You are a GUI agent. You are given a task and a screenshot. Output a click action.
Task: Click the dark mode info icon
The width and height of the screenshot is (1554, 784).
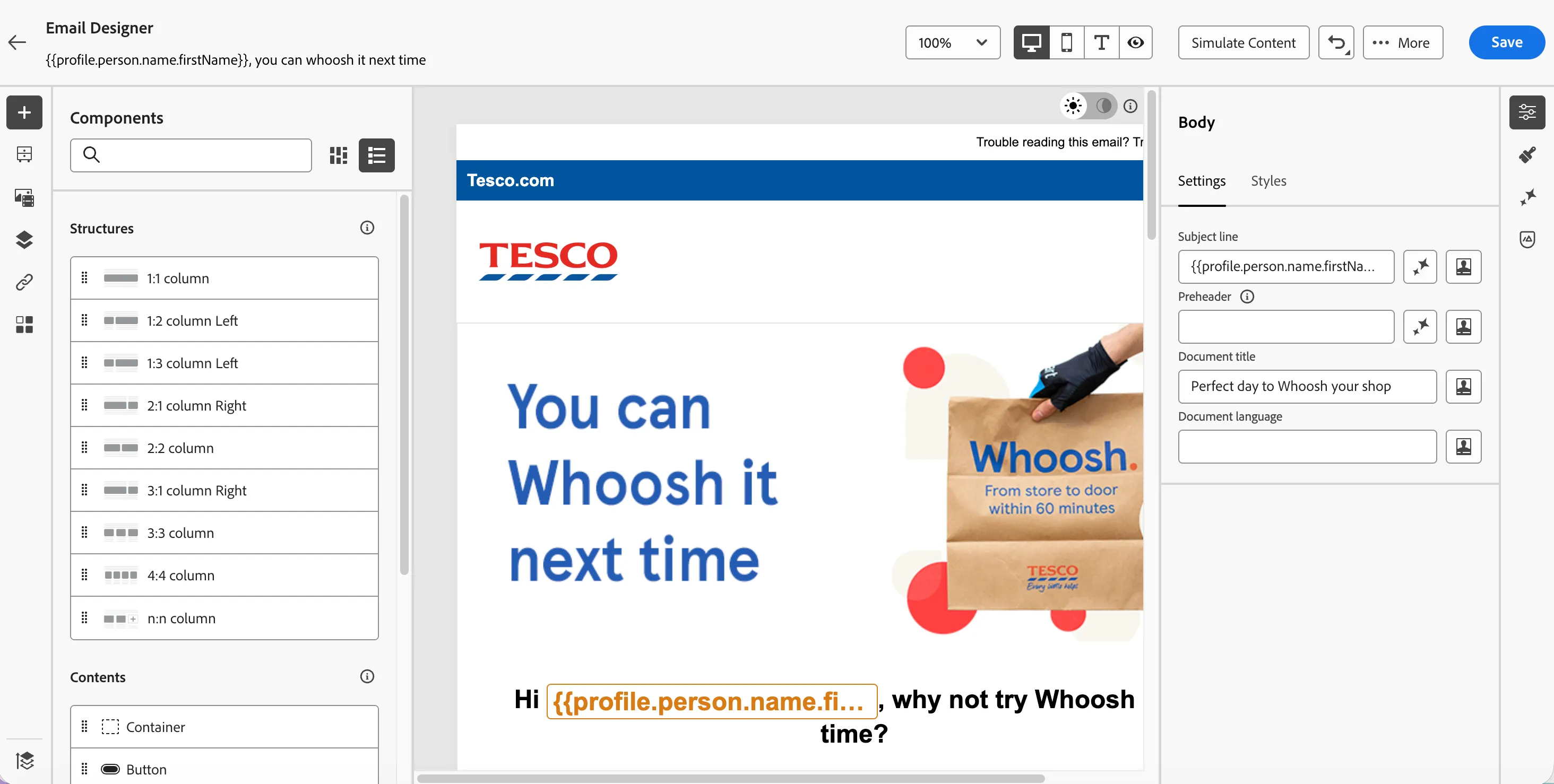(x=1130, y=106)
